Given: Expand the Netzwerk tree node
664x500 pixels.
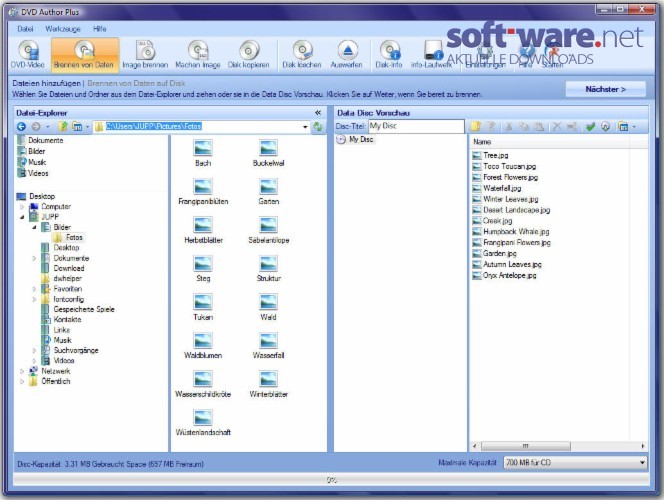Looking at the screenshot, I should coord(22,371).
